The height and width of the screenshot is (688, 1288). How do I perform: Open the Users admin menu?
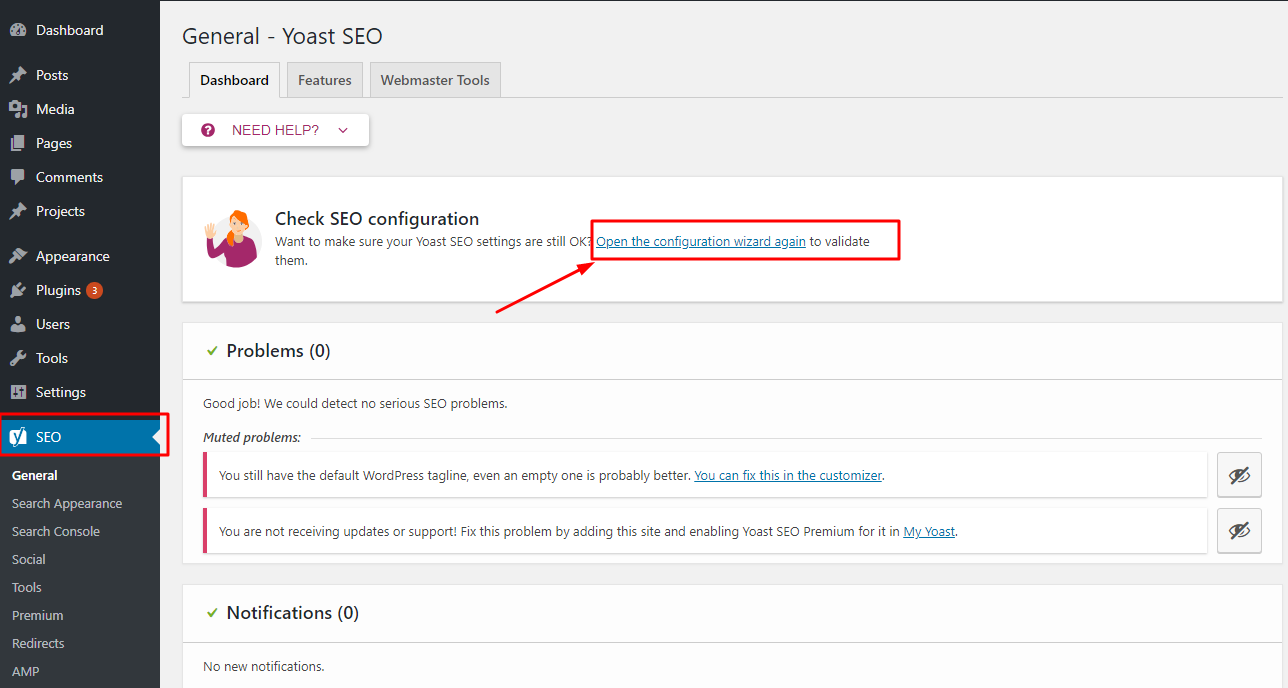point(80,324)
